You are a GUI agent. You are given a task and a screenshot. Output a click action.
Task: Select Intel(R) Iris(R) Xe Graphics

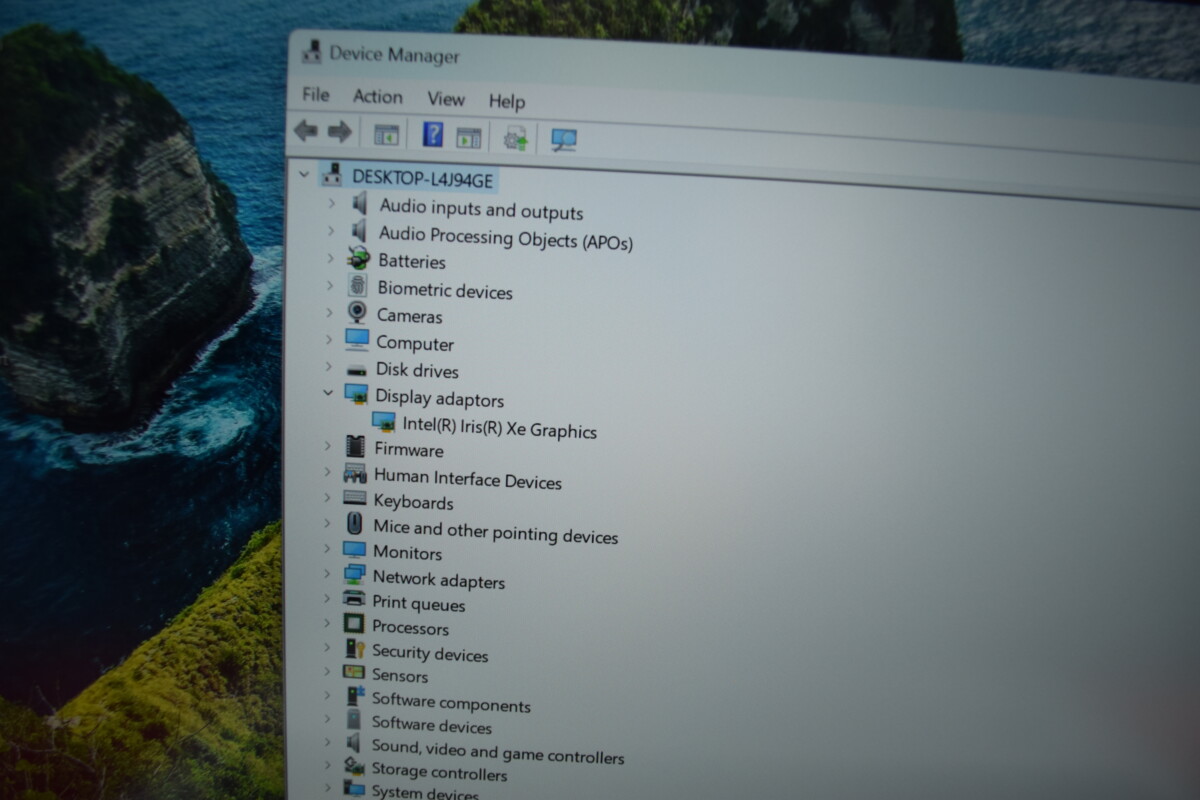pyautogui.click(x=500, y=427)
